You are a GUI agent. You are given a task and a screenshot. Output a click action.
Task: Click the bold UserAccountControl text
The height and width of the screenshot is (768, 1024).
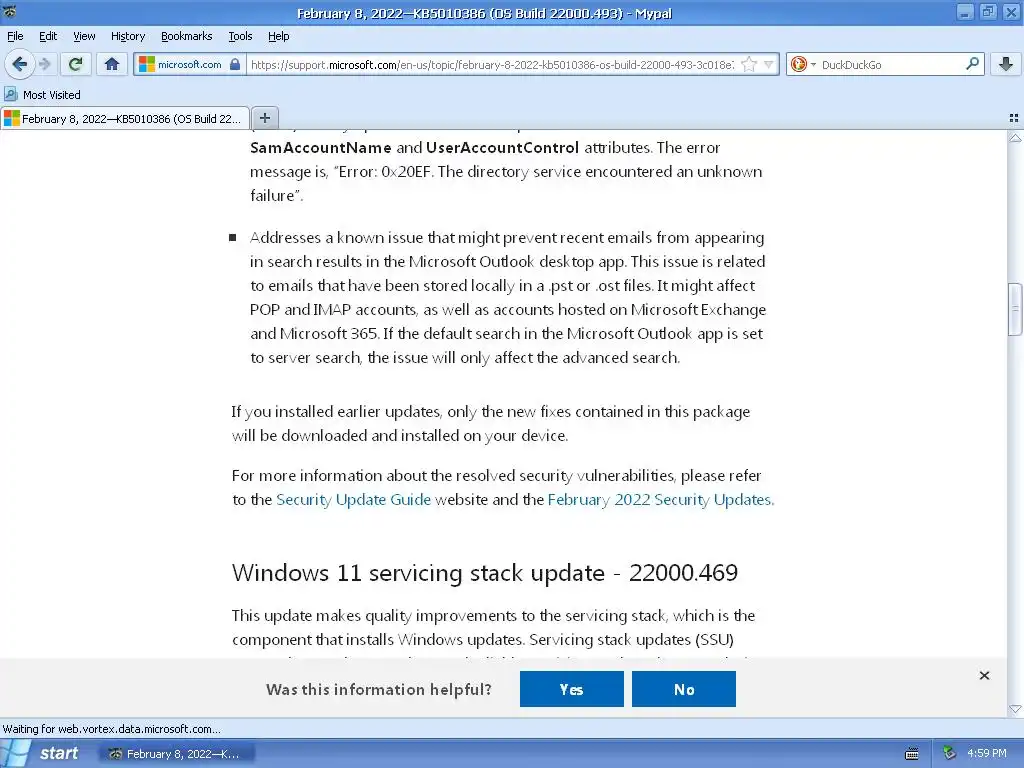(x=502, y=148)
